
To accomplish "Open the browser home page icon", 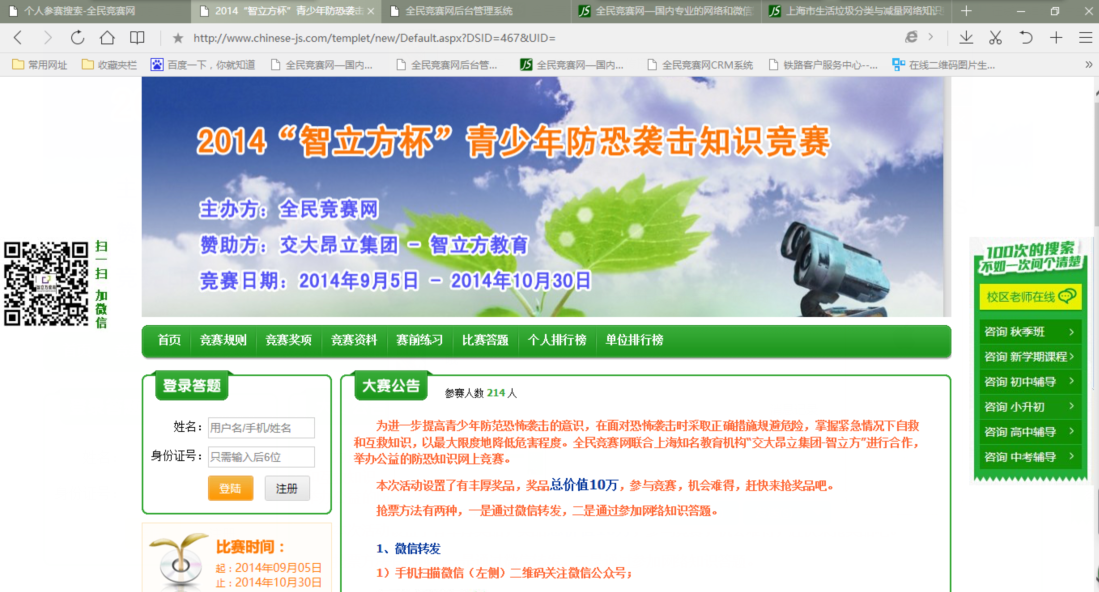I will (107, 38).
